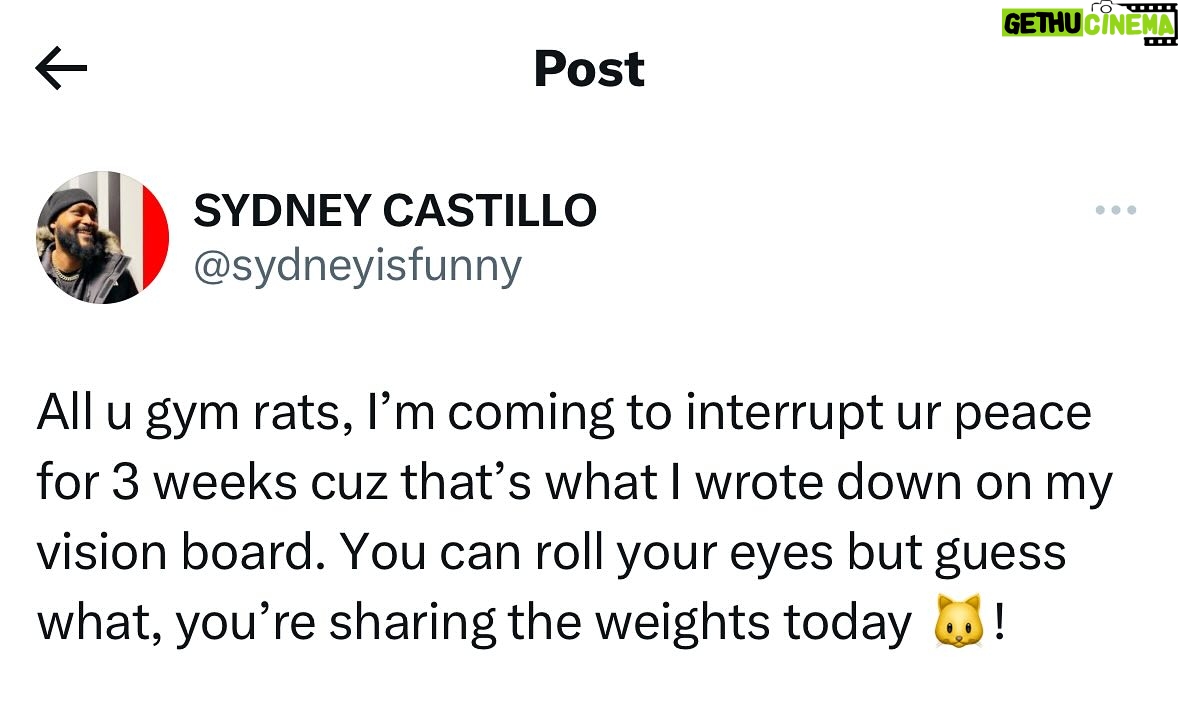Click the exclamation mark after the emoji

[998, 622]
